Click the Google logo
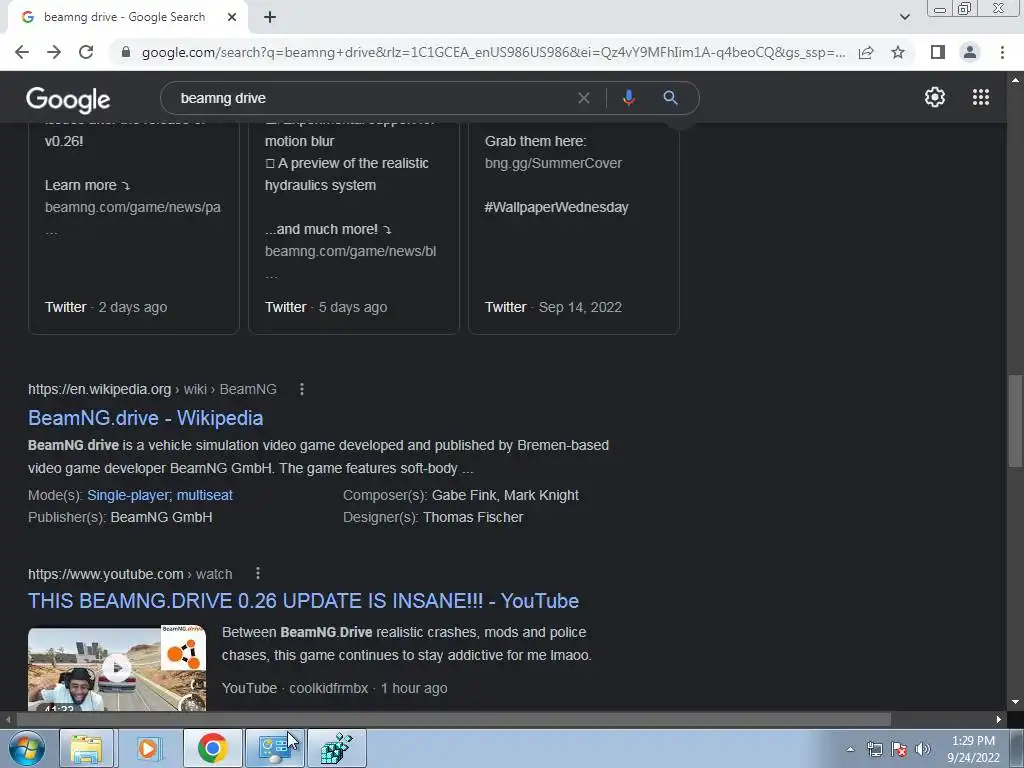The height and width of the screenshot is (768, 1024). tap(68, 99)
